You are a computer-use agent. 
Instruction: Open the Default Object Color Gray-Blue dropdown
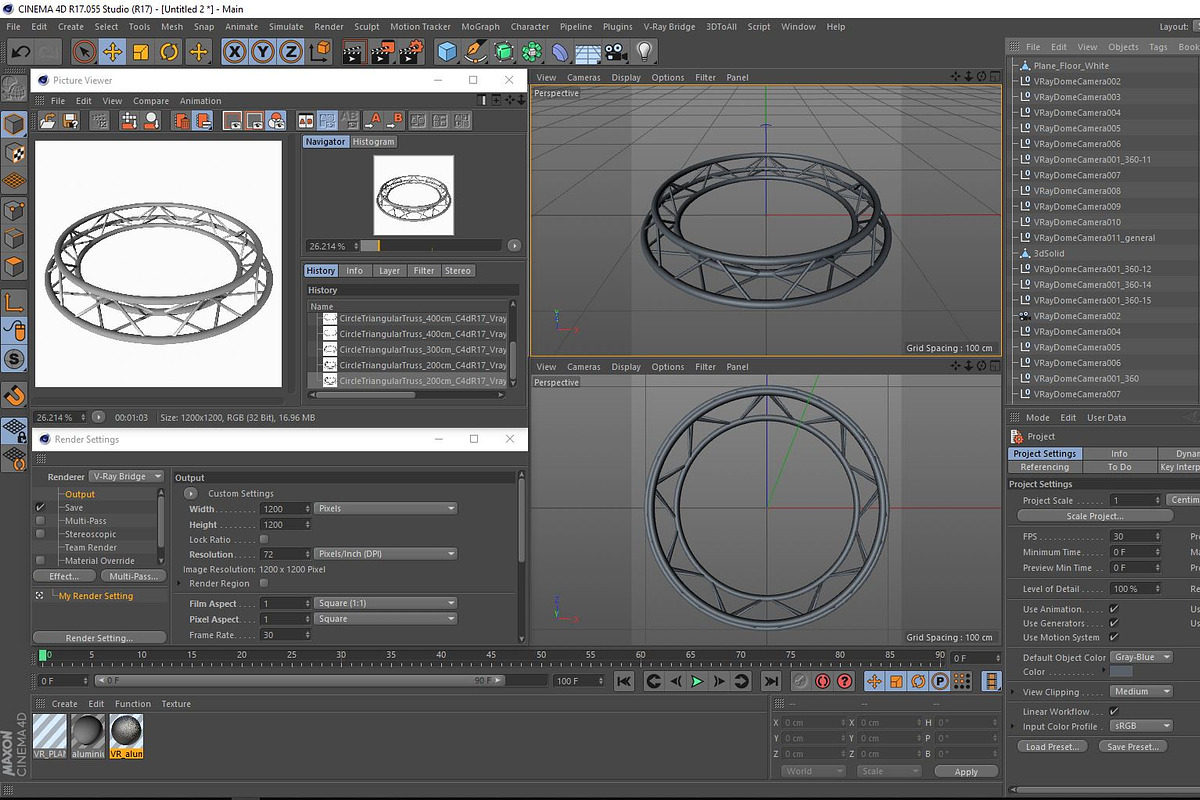(1141, 657)
